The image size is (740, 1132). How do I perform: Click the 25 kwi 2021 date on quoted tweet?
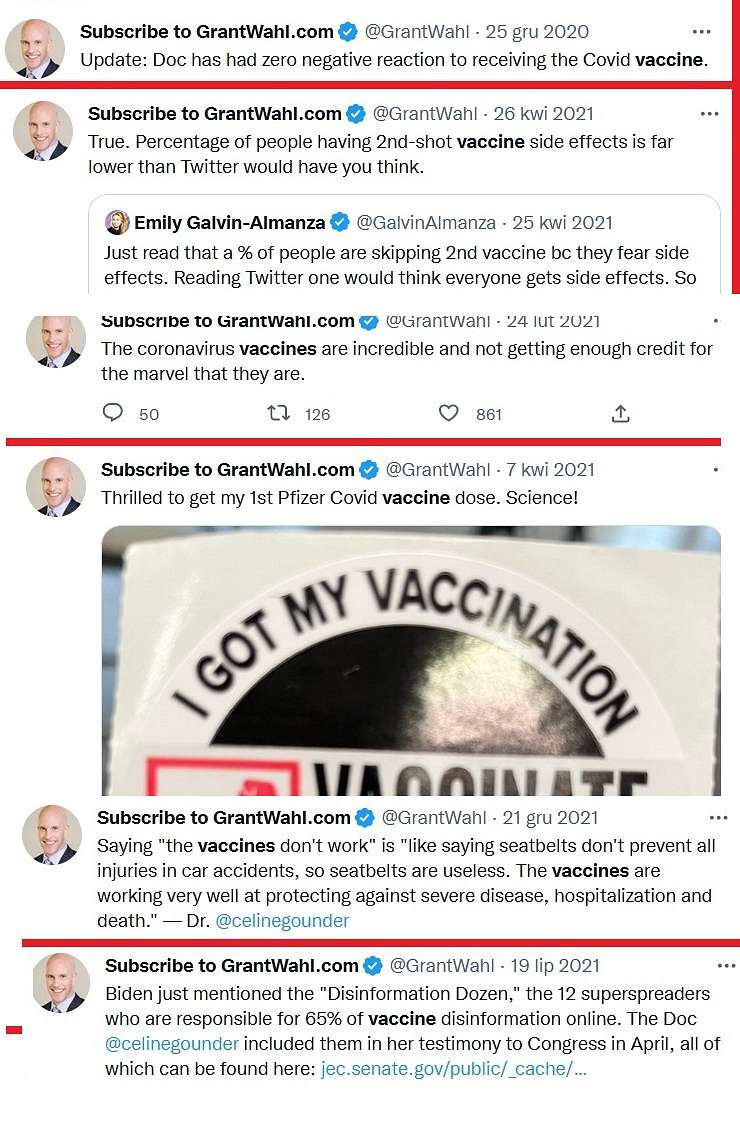coord(562,222)
